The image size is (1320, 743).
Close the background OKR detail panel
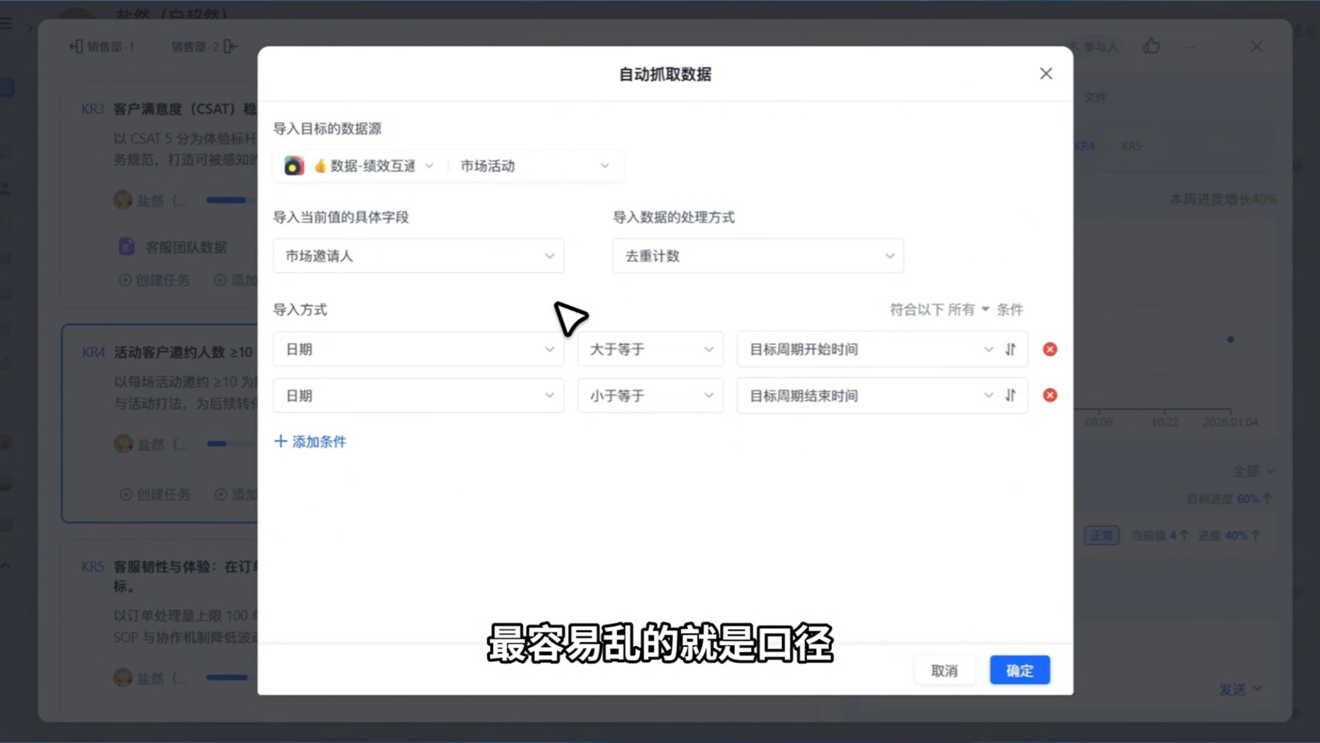pos(1256,46)
